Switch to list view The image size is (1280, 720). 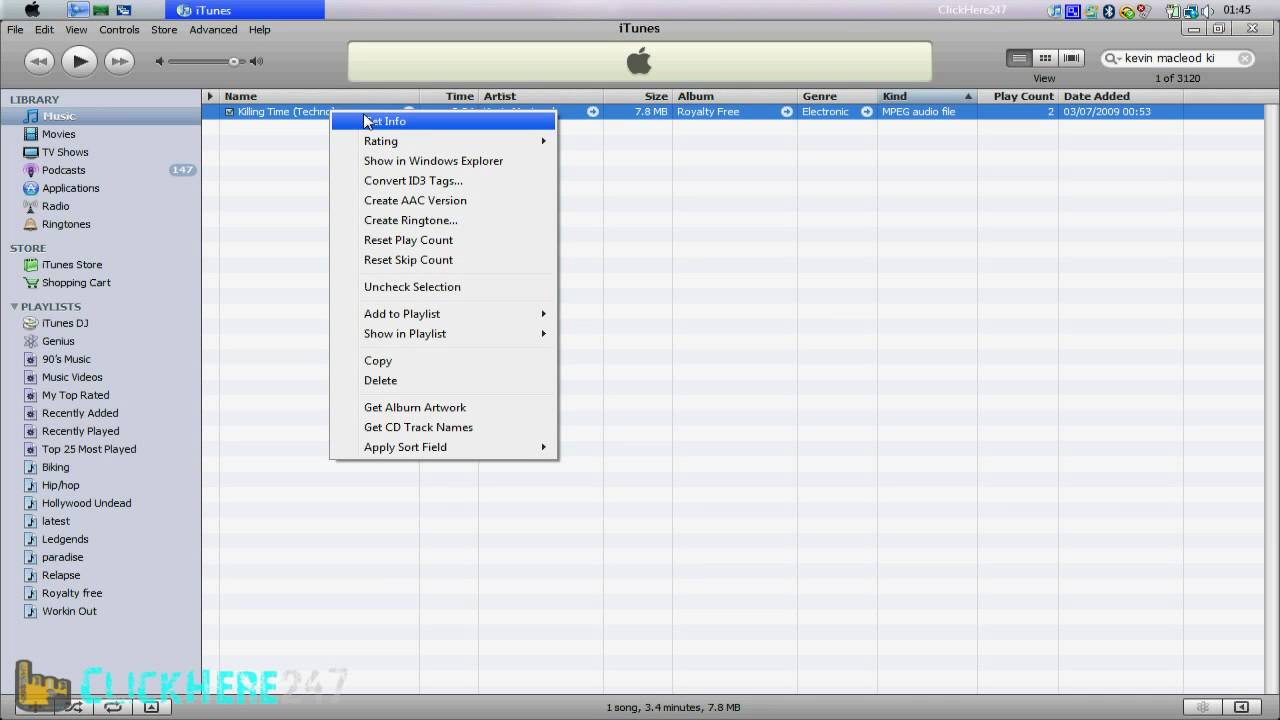coord(1019,58)
